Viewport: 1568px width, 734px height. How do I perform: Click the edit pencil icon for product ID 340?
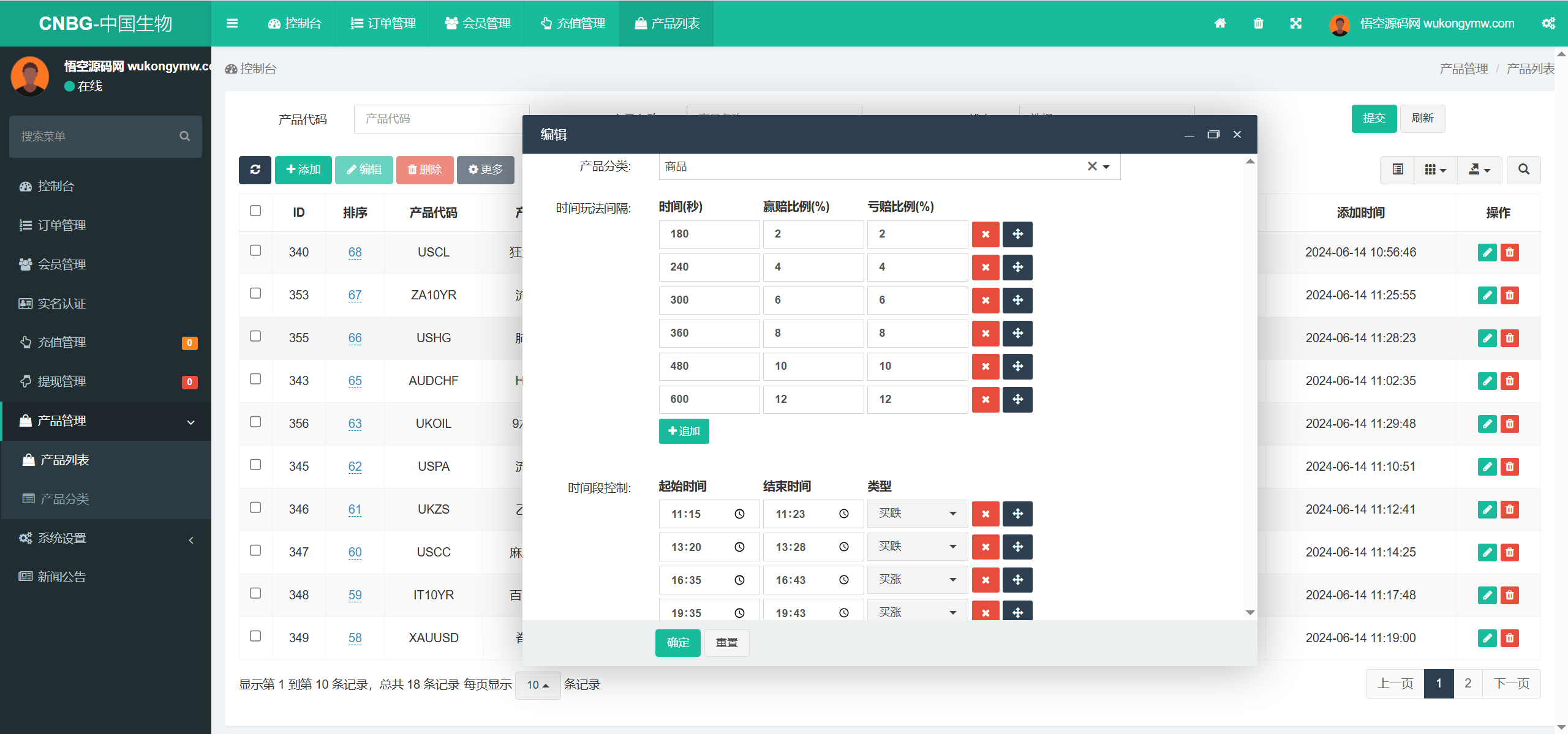1487,252
